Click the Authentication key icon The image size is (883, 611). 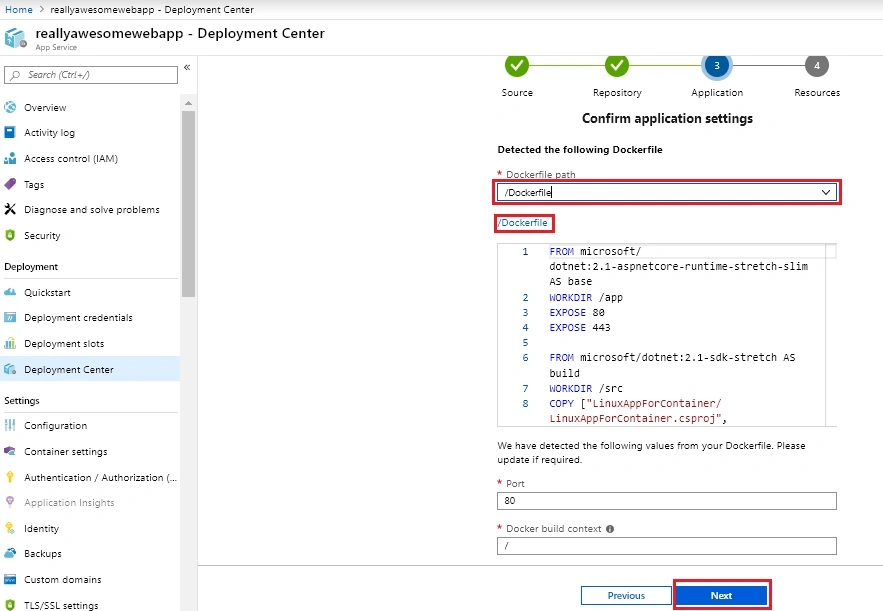point(10,477)
